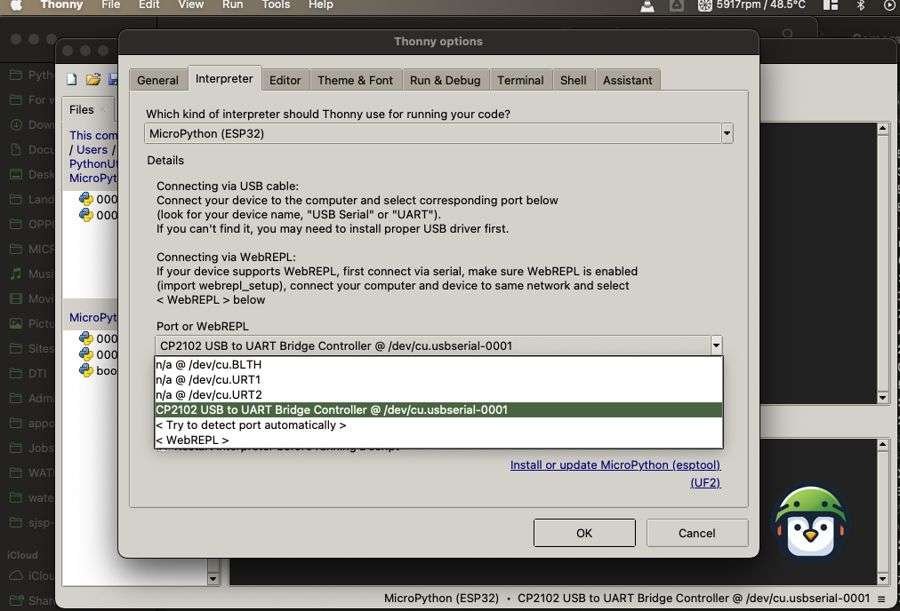Viewport: 900px width, 611px height.
Task: Click the Files panel scrollbar down arrow
Action: (213, 579)
